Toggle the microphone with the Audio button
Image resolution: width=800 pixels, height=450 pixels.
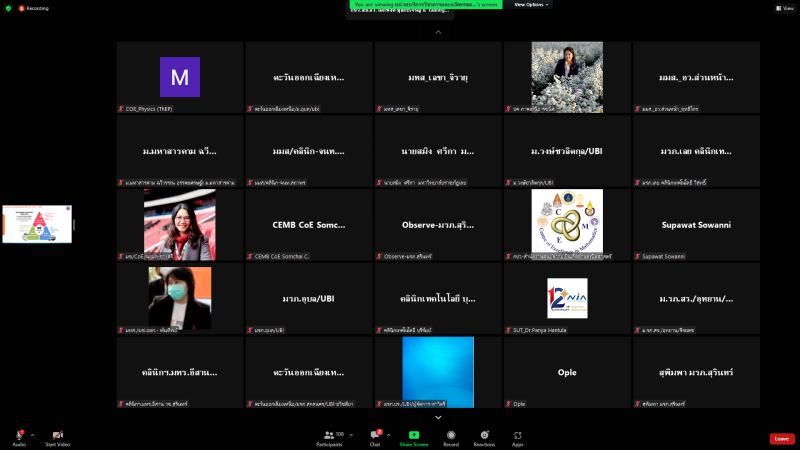(19, 437)
